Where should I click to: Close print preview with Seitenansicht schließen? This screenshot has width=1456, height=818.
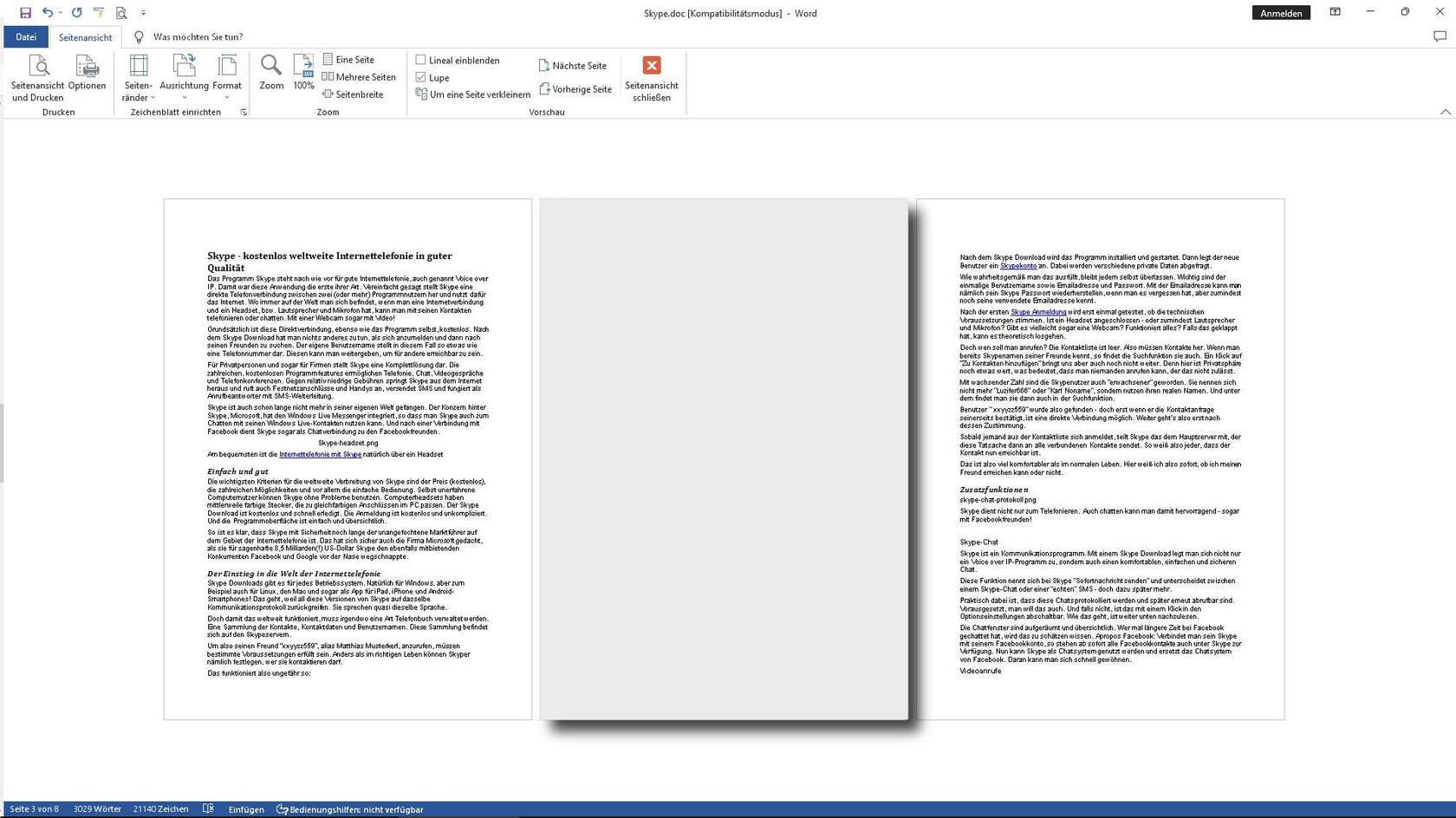coord(652,79)
